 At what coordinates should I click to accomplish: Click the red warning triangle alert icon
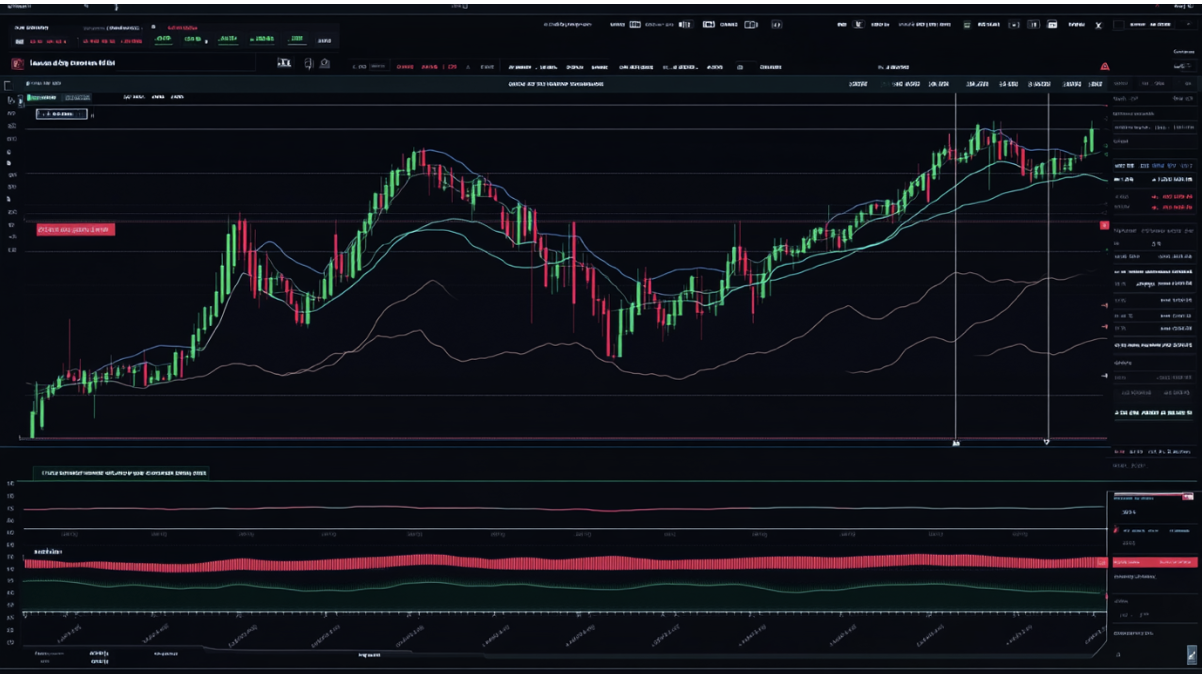1104,66
